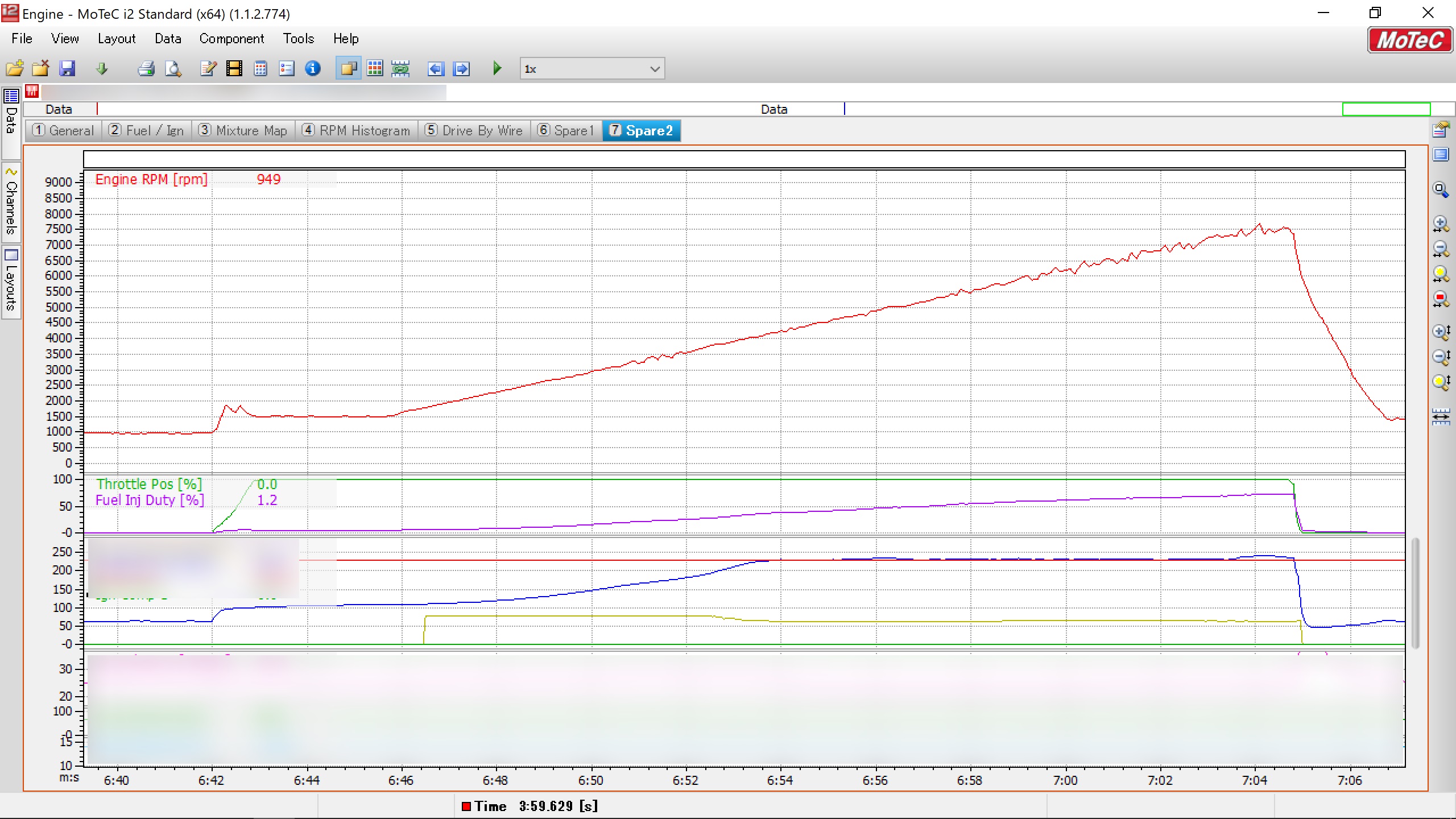Switch to Drive By Wire worksheet
This screenshot has height=819, width=1456.
pos(474,131)
